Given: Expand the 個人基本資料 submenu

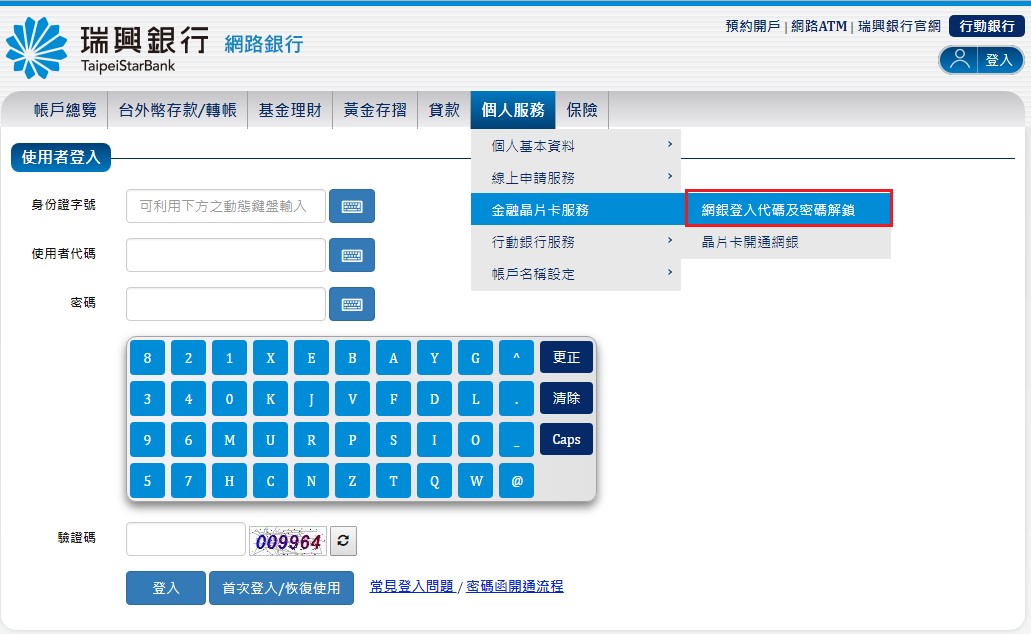Looking at the screenshot, I should [575, 146].
